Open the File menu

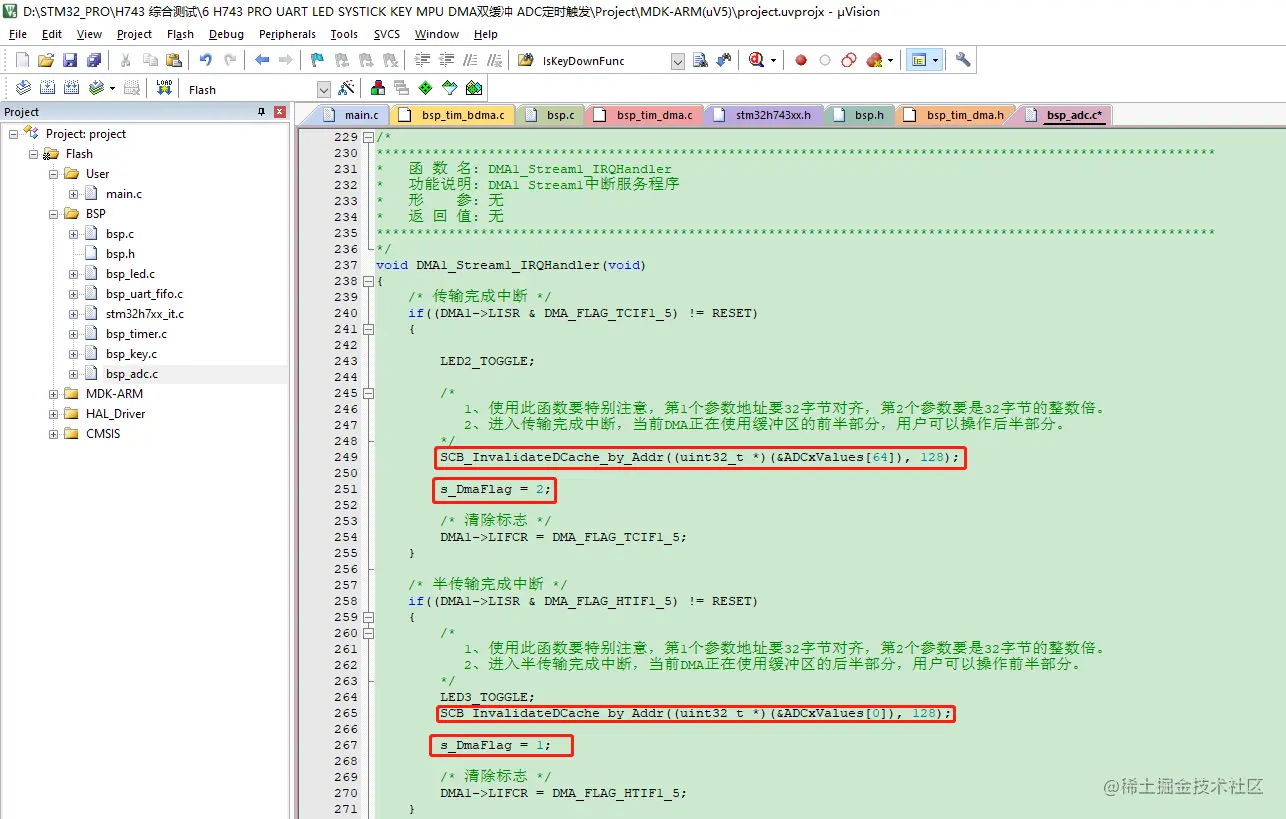tap(18, 34)
